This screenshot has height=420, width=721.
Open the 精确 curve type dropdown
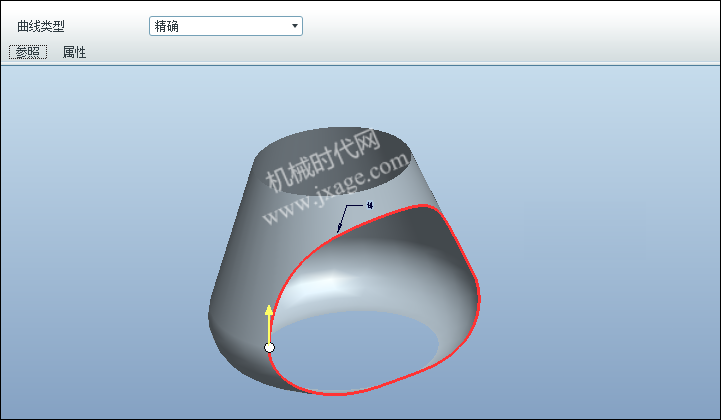pyautogui.click(x=226, y=26)
